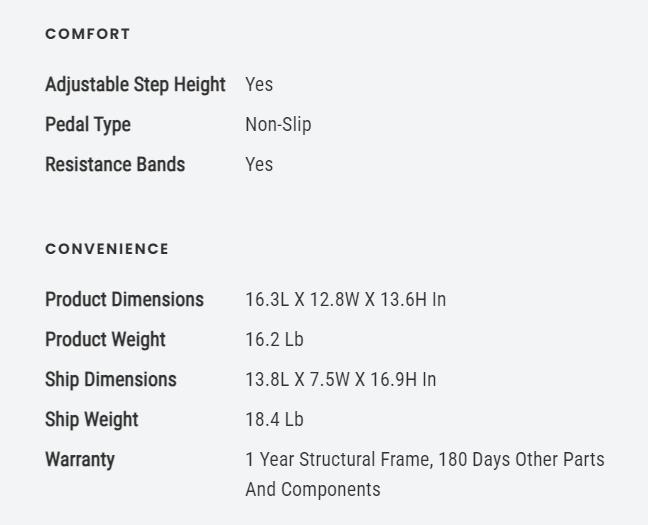Click the CONVENIENCE section heading
The height and width of the screenshot is (525, 648).
pyautogui.click(x=107, y=249)
